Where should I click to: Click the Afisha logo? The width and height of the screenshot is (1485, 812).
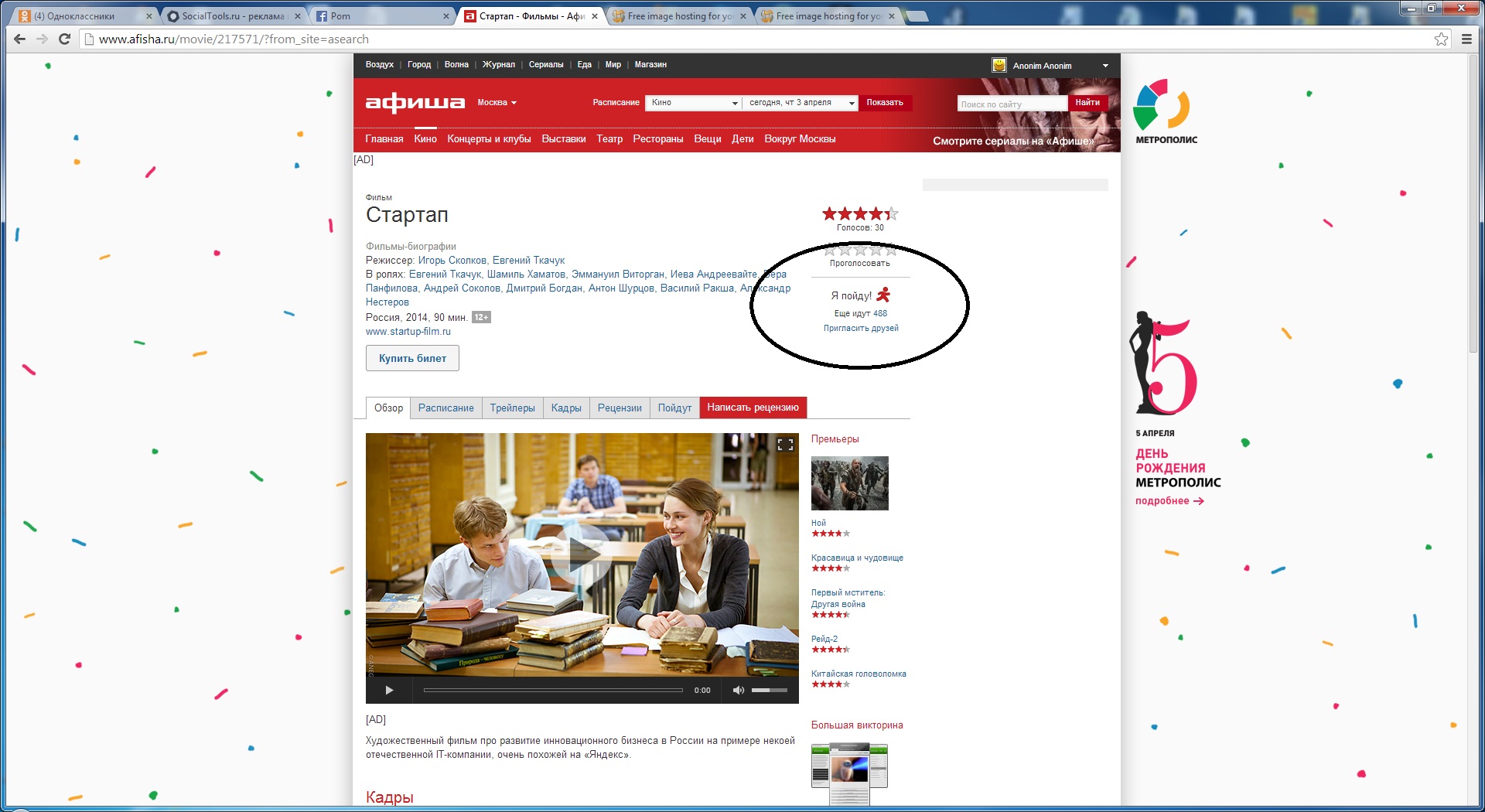pos(415,102)
